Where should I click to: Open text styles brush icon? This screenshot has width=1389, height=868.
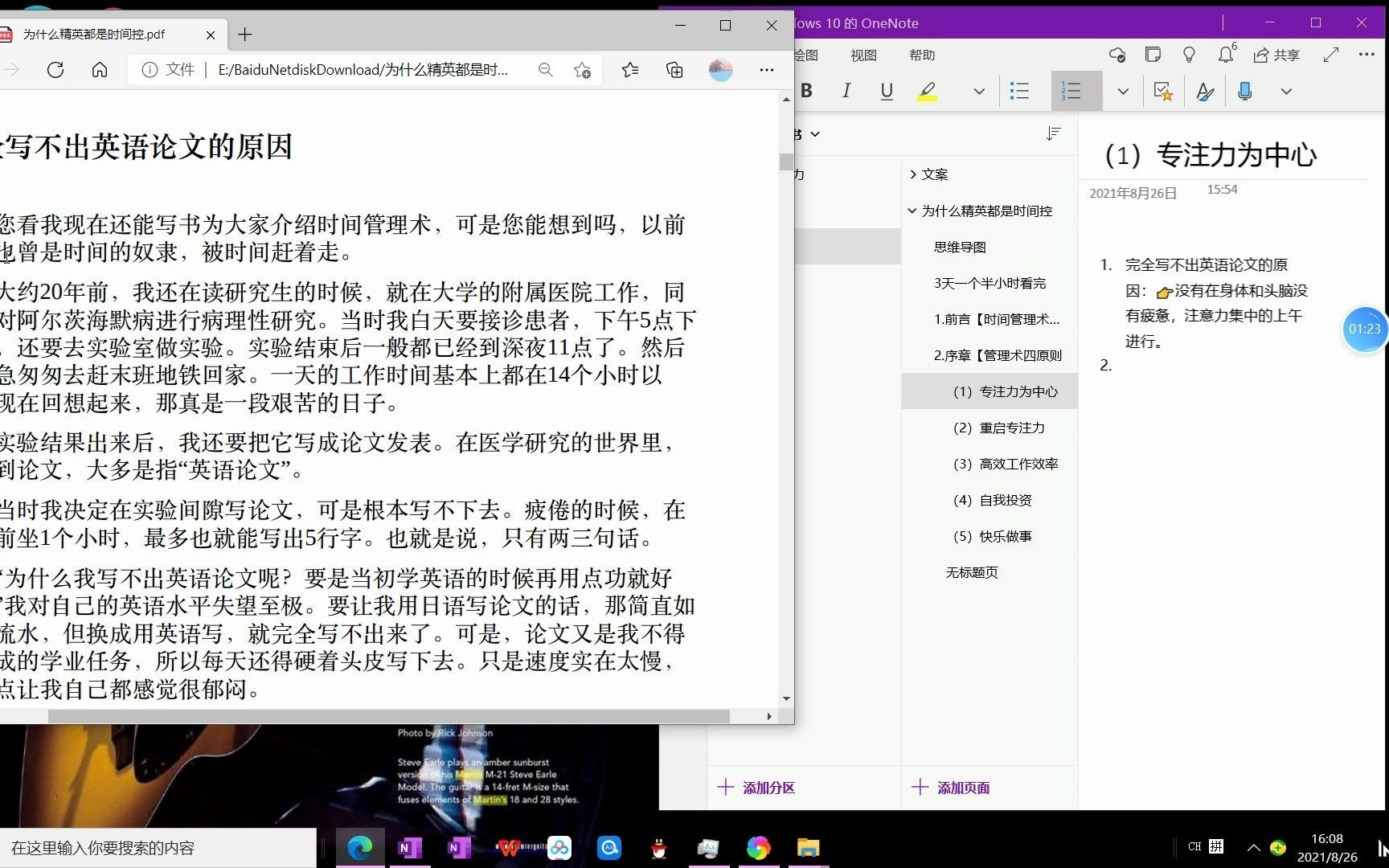pos(1204,91)
